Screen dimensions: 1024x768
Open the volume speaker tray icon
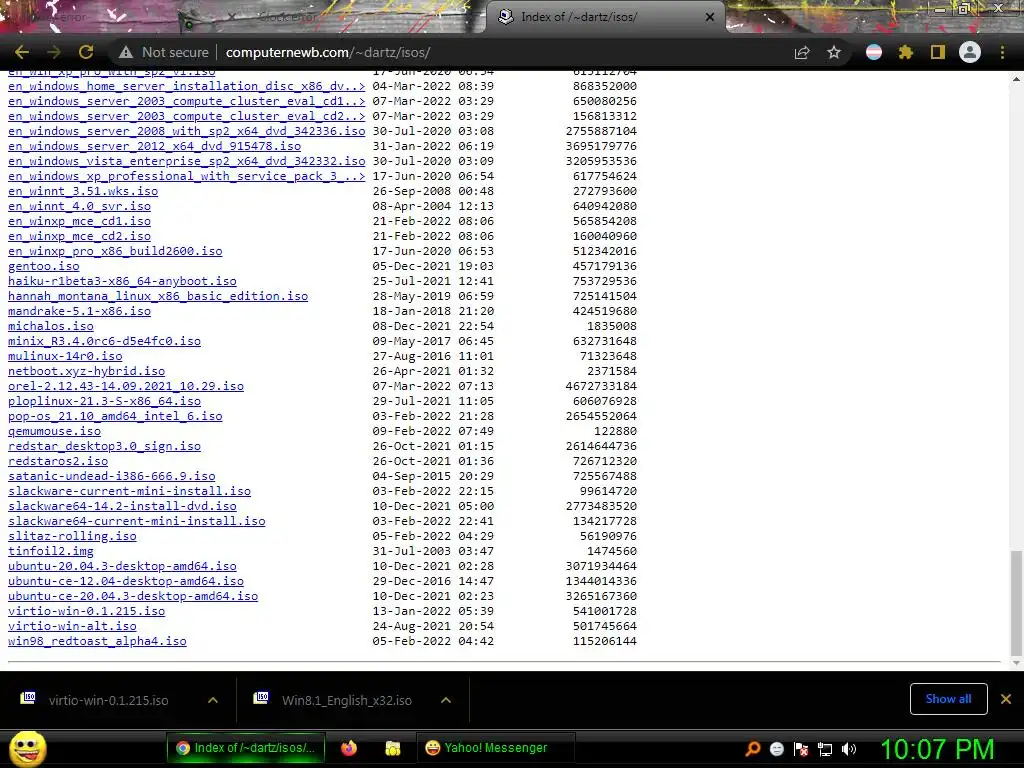tap(849, 749)
